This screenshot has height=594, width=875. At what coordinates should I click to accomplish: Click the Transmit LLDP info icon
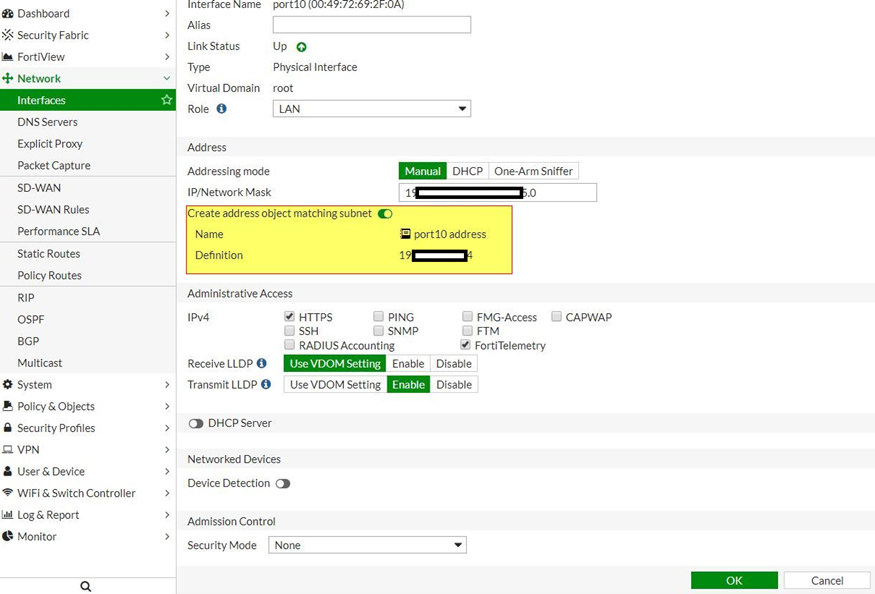click(x=266, y=384)
